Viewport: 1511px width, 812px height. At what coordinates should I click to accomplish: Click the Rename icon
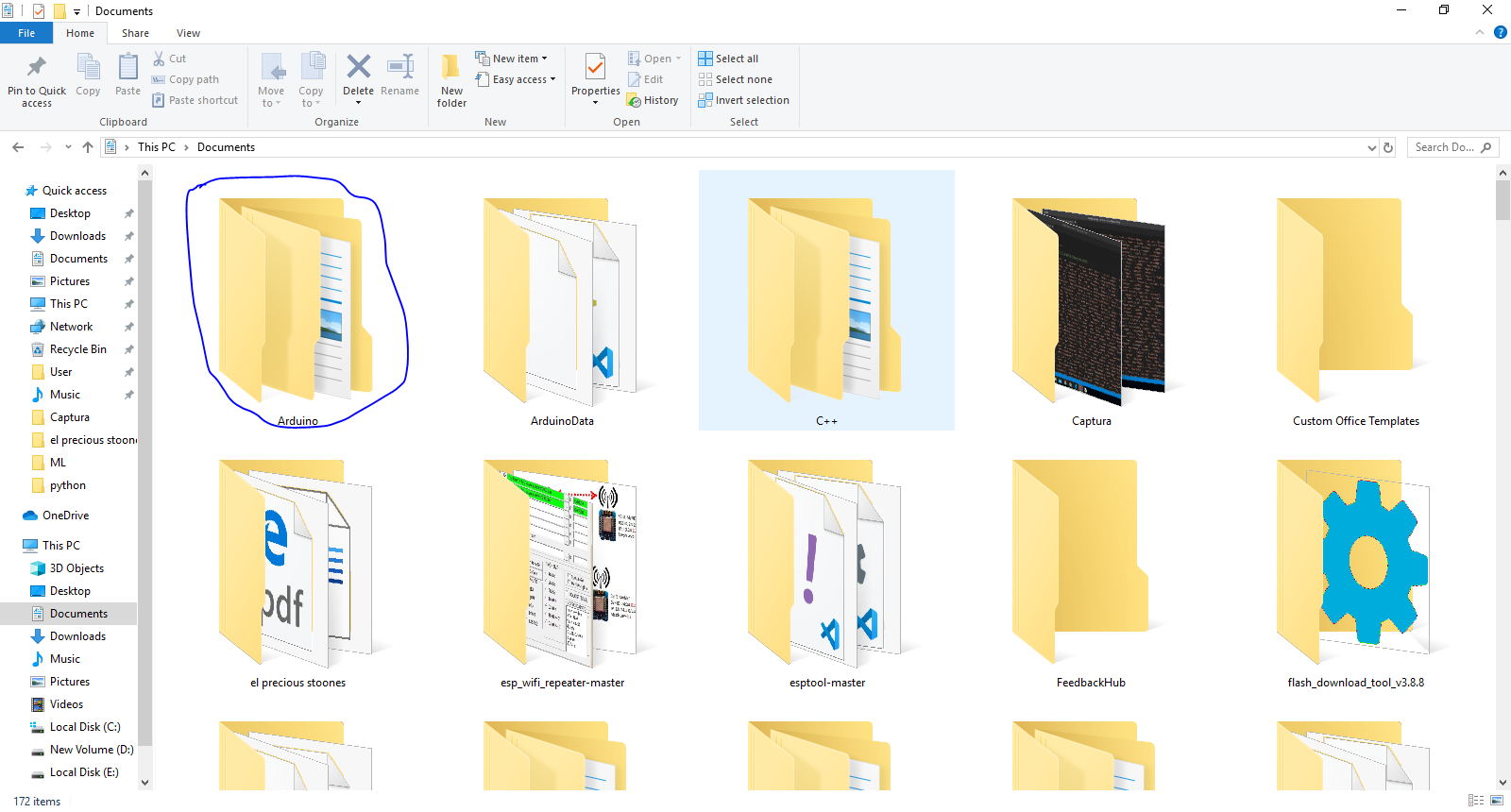tap(400, 66)
